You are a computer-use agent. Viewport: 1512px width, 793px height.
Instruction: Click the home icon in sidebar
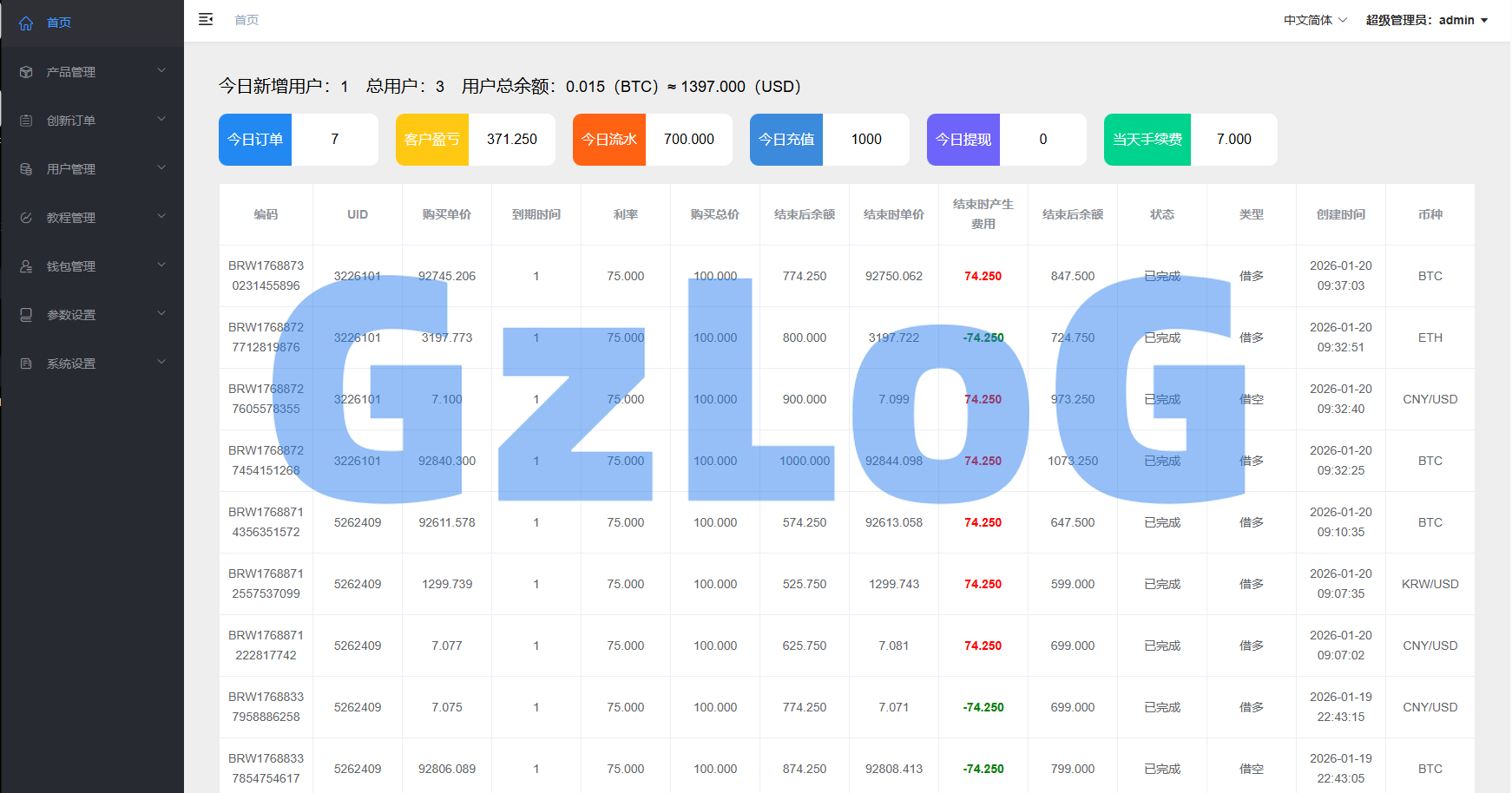pyautogui.click(x=26, y=23)
